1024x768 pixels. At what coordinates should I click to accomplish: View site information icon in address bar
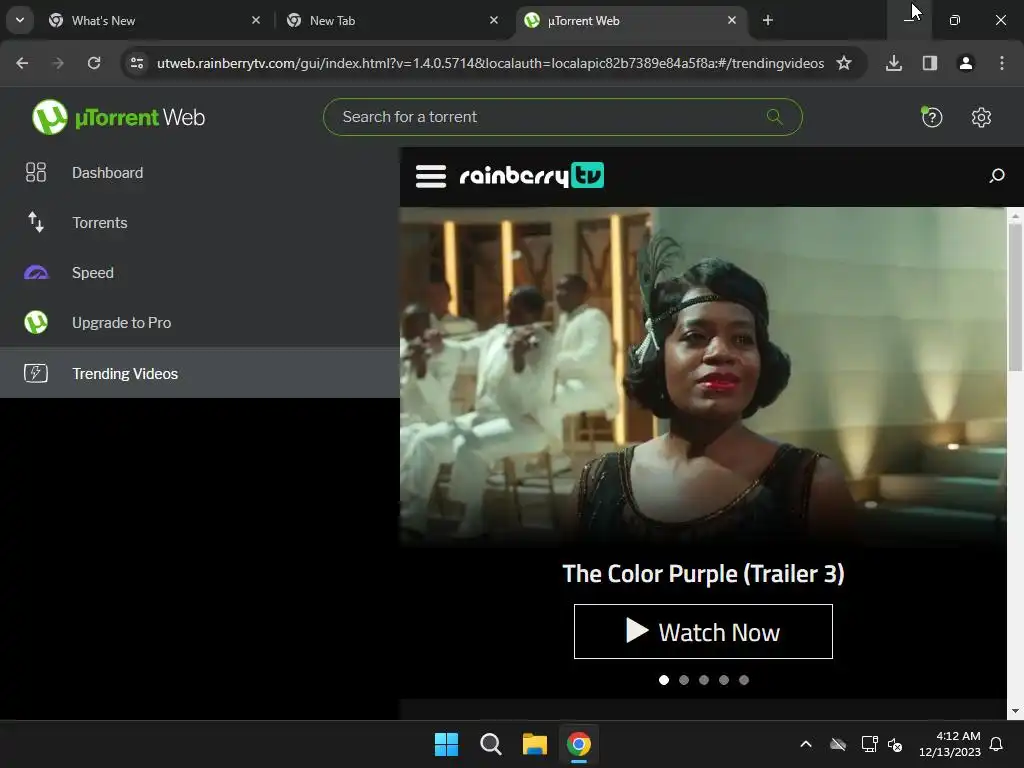pyautogui.click(x=136, y=63)
